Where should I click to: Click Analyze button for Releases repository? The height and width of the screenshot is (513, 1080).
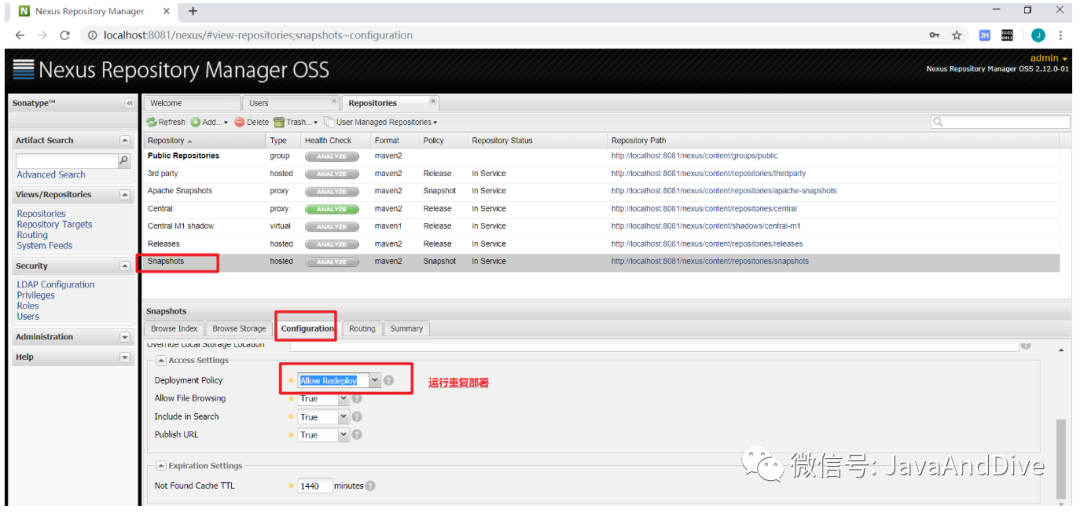pyautogui.click(x=332, y=244)
